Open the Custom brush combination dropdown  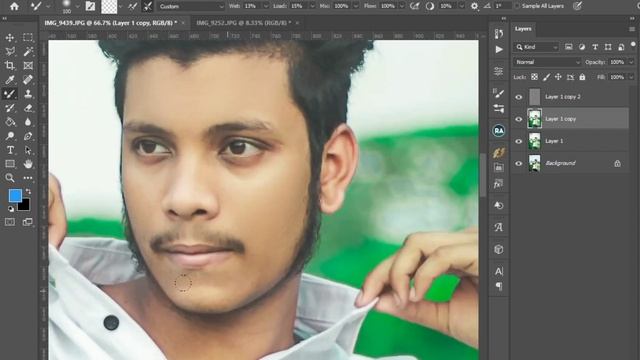pos(191,6)
